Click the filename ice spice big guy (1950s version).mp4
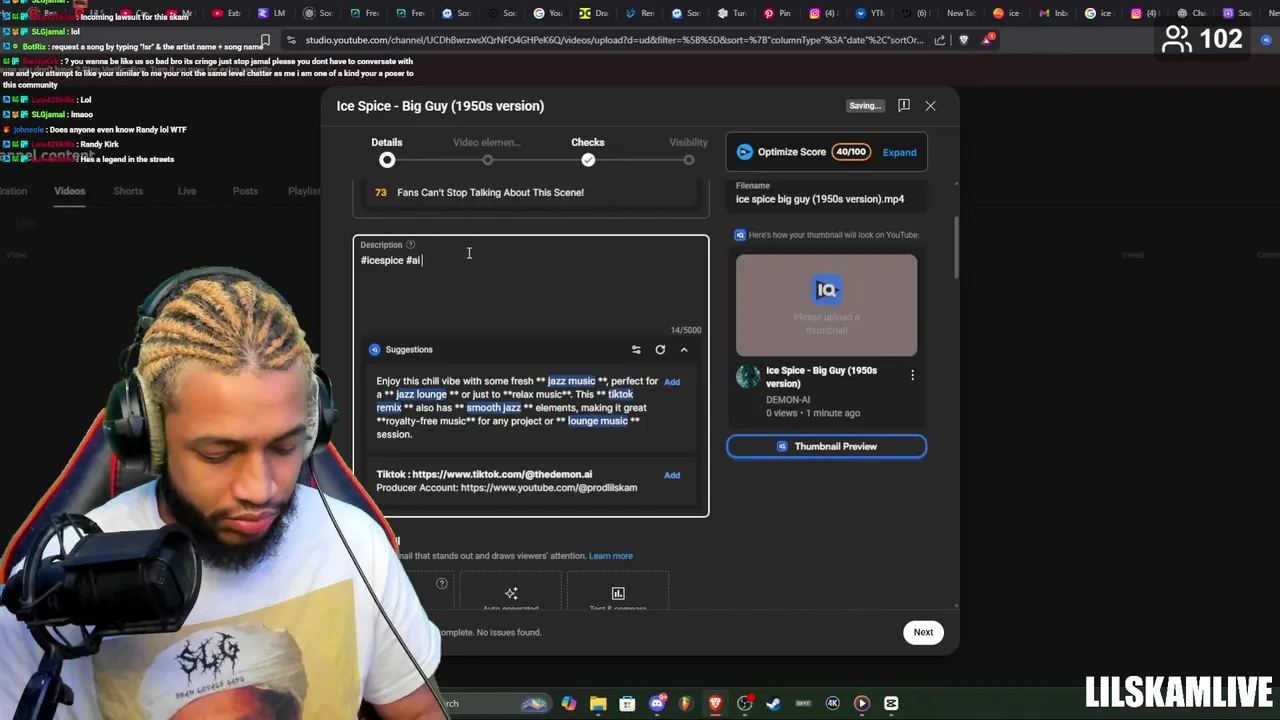Image resolution: width=1280 pixels, height=720 pixels. (820, 199)
